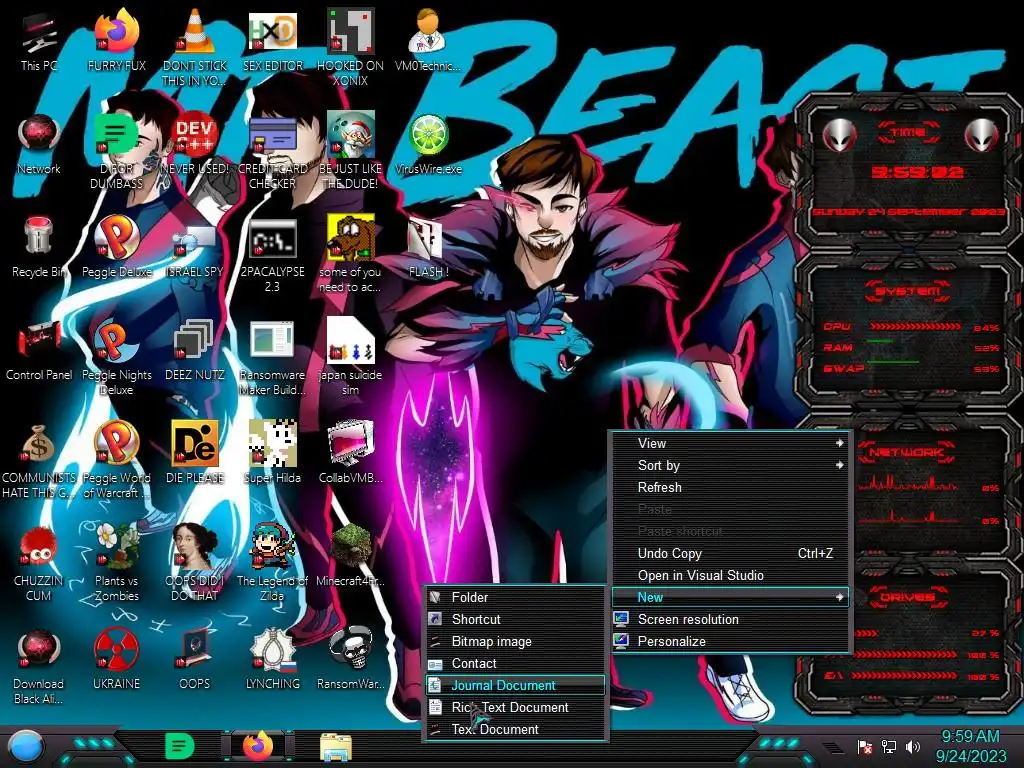
Task: Open the Minecraft4Fr grass block icon
Action: pyautogui.click(x=351, y=556)
